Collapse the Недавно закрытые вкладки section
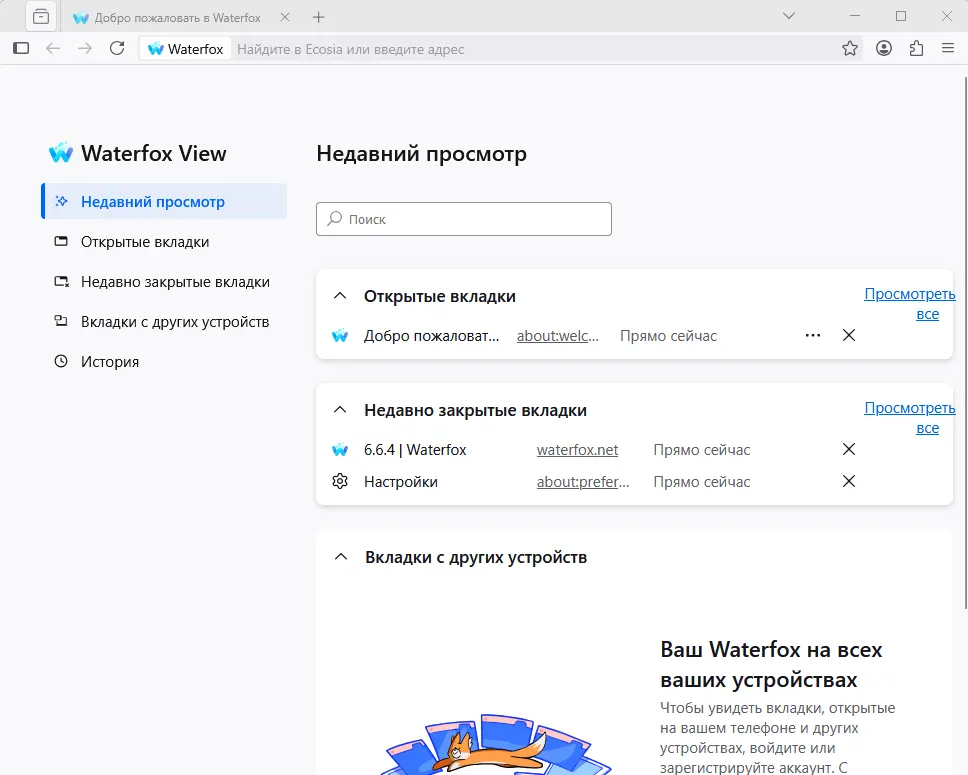The image size is (968, 775). pyautogui.click(x=340, y=409)
